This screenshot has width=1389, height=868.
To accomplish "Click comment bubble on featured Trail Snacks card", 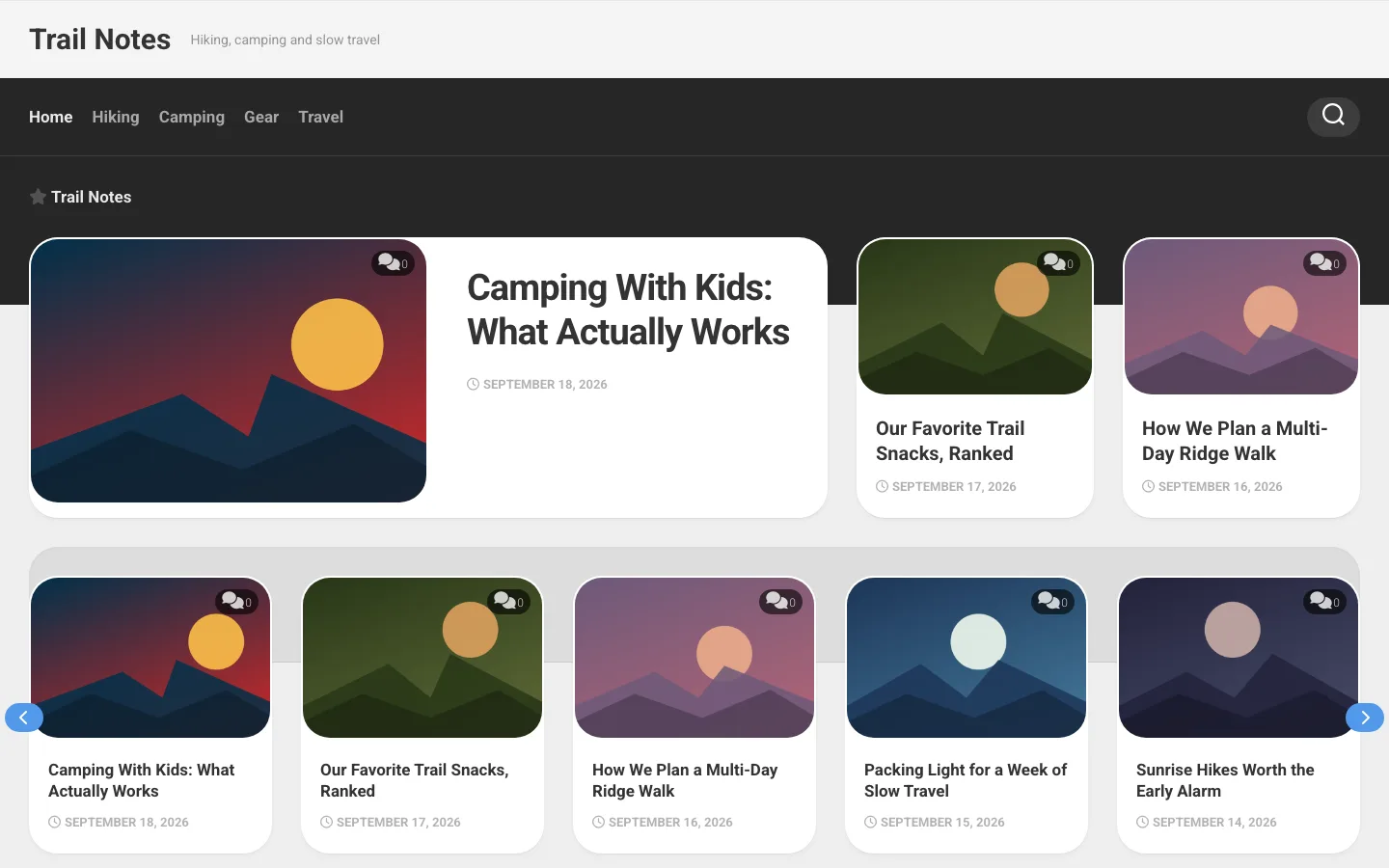I will click(1058, 263).
